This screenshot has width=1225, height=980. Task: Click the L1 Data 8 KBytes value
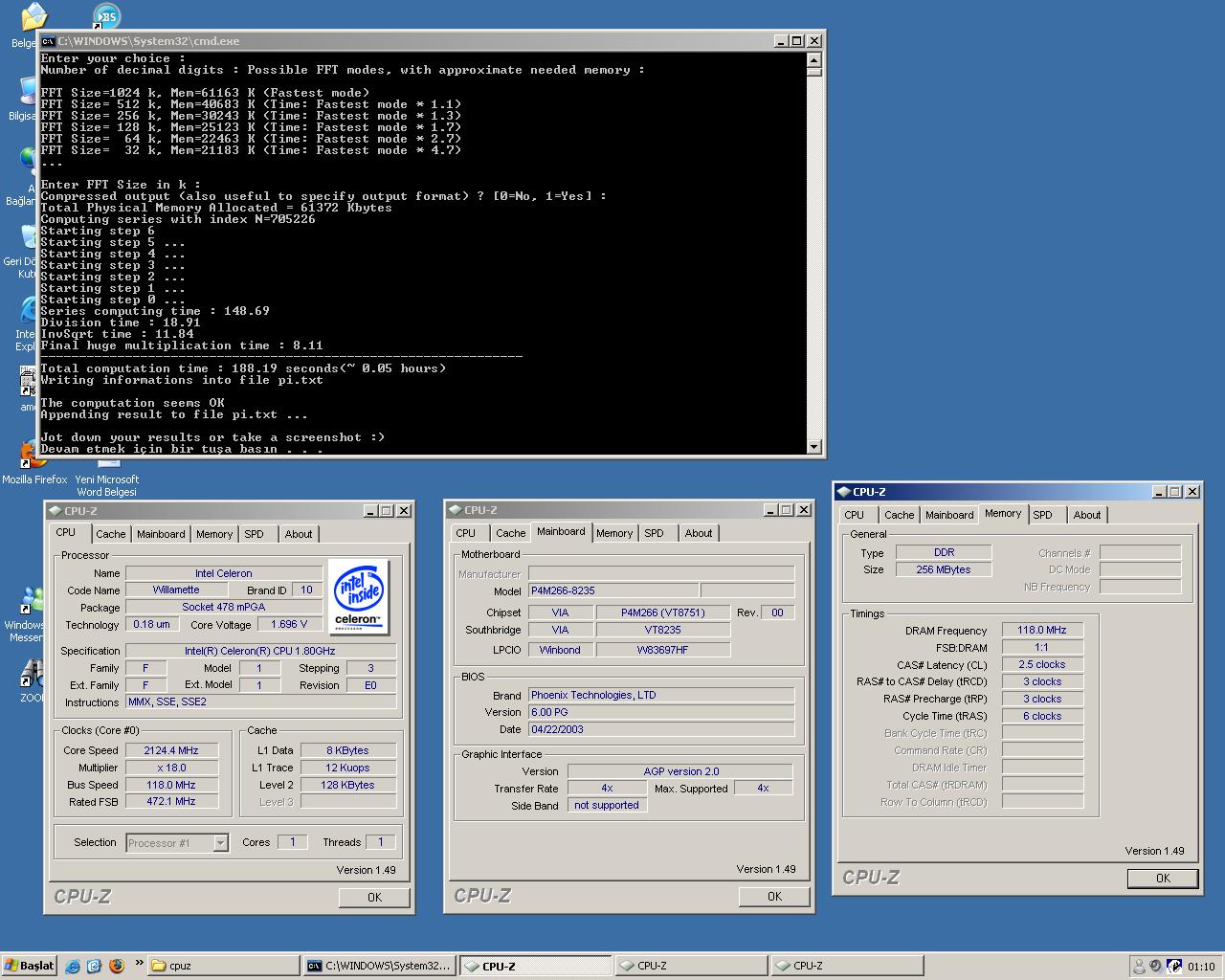tap(347, 750)
